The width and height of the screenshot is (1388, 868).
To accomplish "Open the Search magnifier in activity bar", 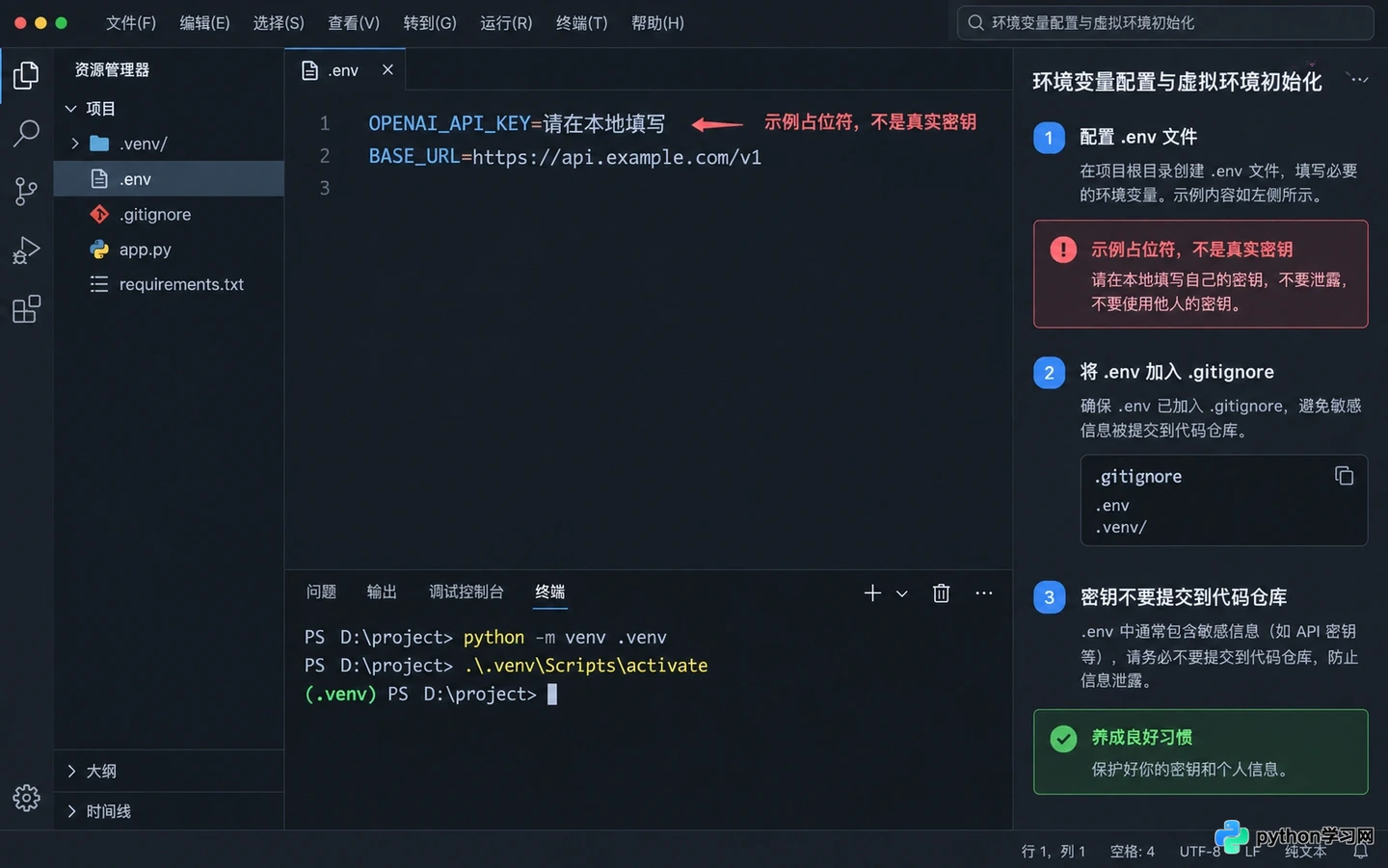I will click(x=26, y=133).
